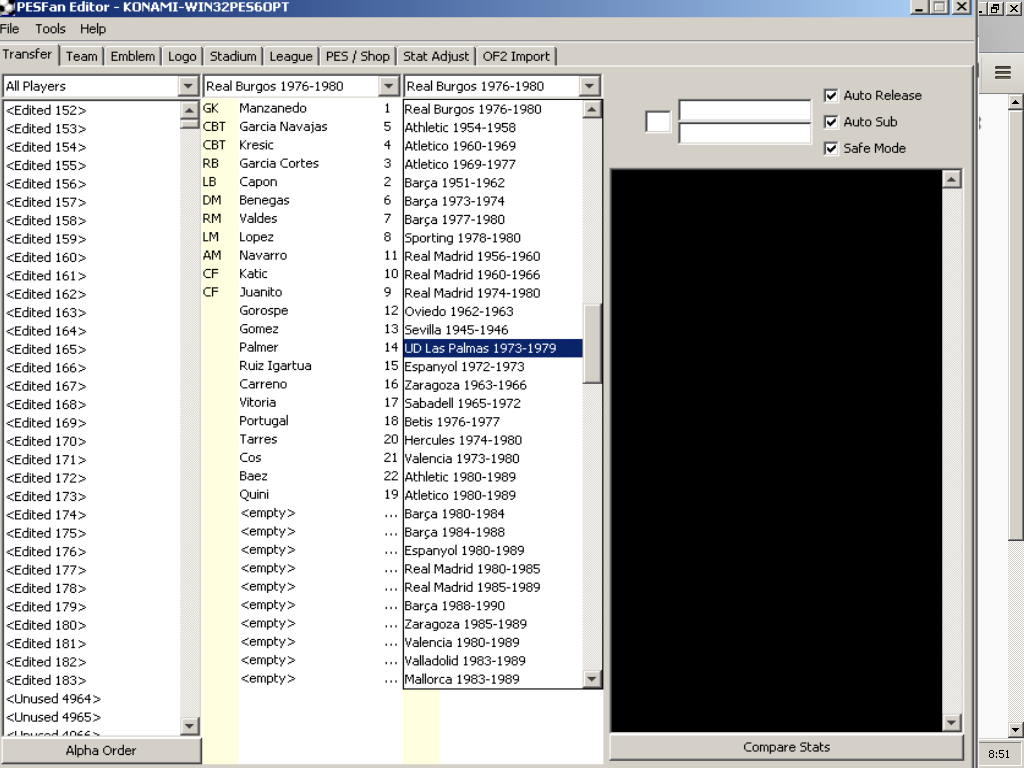This screenshot has width=1024, height=768.
Task: Click the Compare Stats button
Action: click(786, 747)
